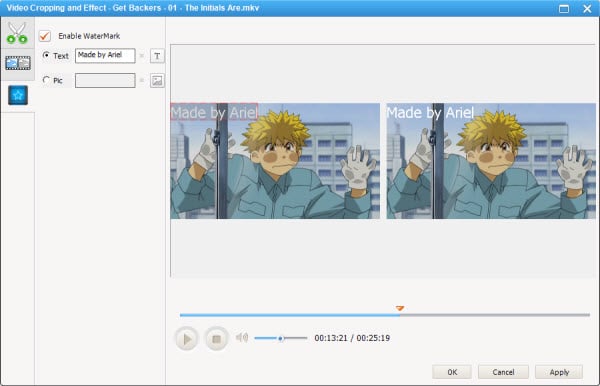Click the empty picture path field
Image resolution: width=600 pixels, height=386 pixels.
coord(105,80)
